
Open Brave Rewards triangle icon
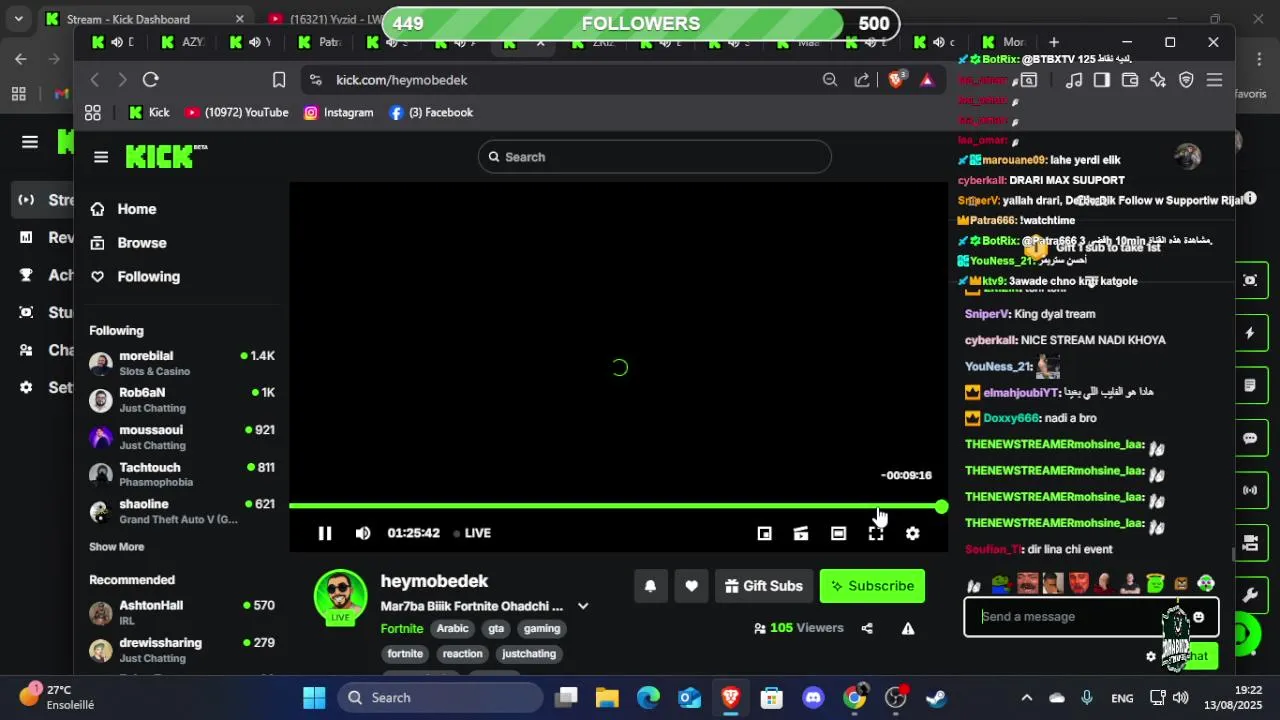[x=928, y=80]
